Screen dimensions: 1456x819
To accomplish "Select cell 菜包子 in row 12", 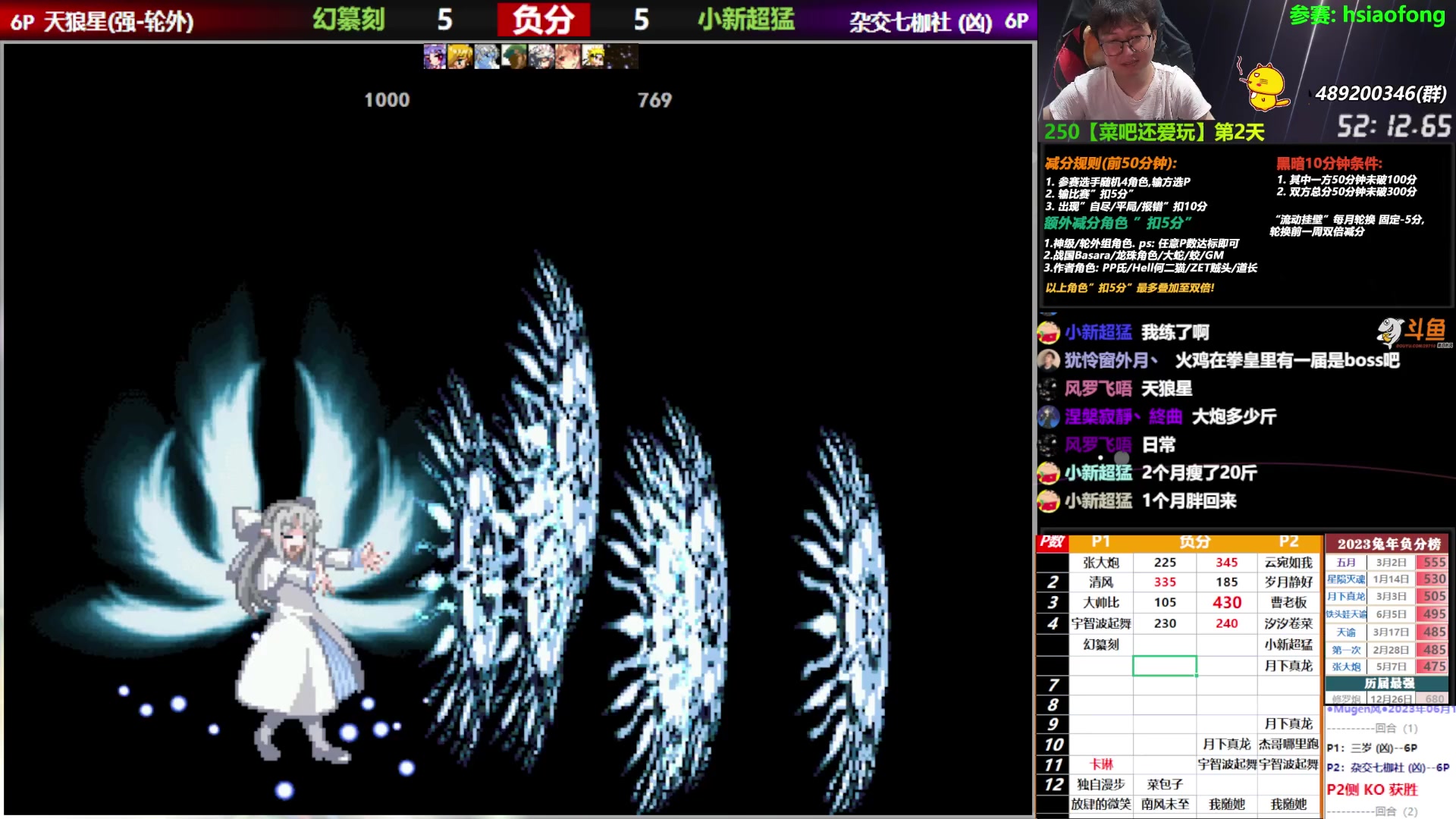I will pyautogui.click(x=1165, y=785).
